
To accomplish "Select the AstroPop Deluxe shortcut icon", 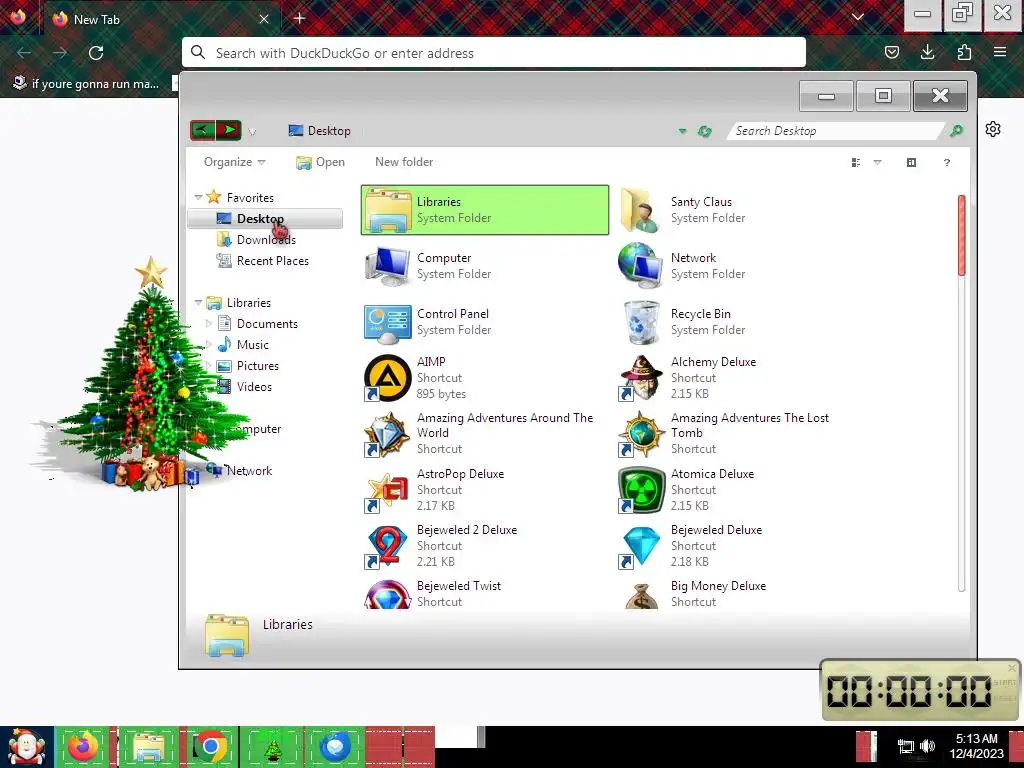I will pos(387,490).
